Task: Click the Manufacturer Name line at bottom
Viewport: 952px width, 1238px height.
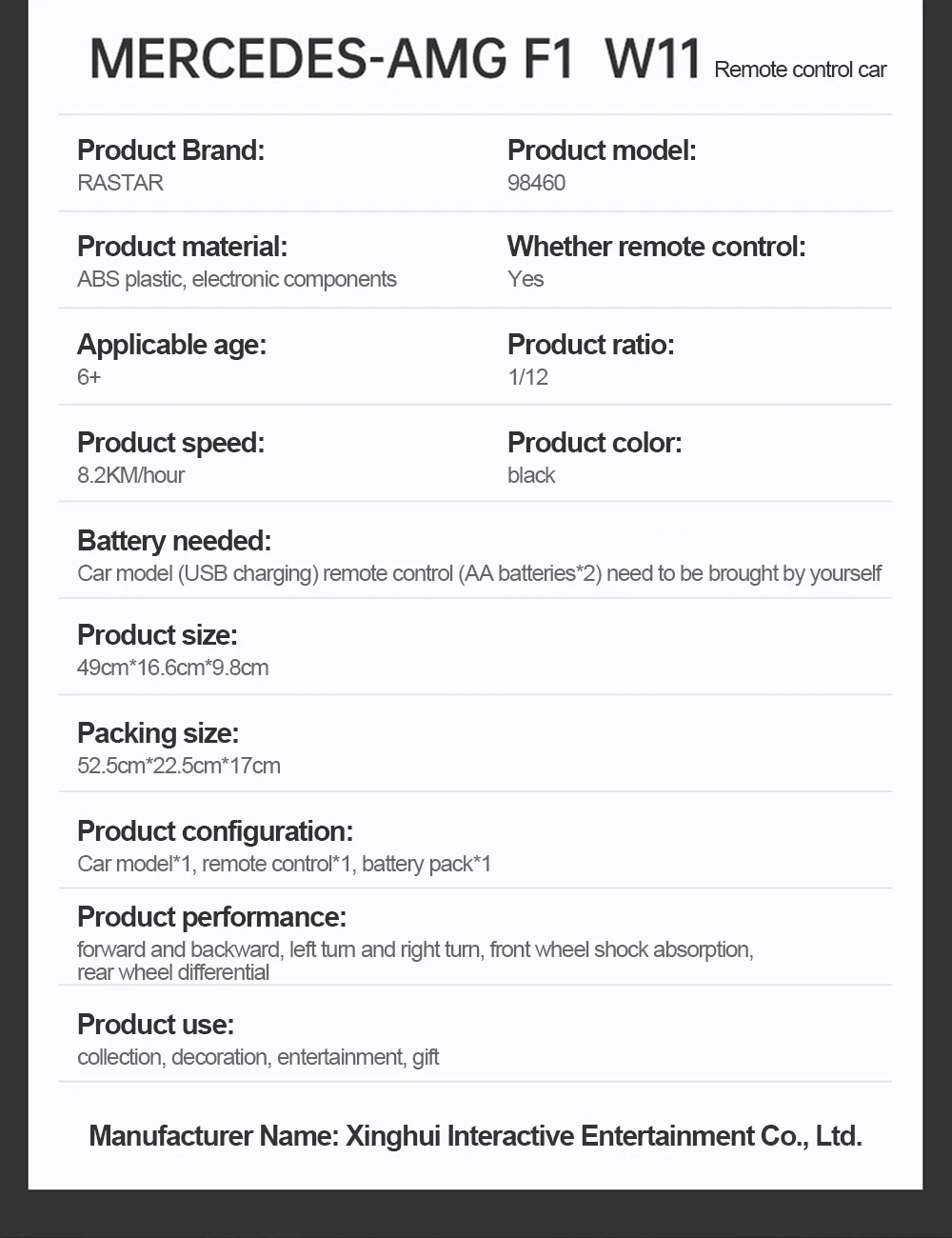Action: 475,1136
